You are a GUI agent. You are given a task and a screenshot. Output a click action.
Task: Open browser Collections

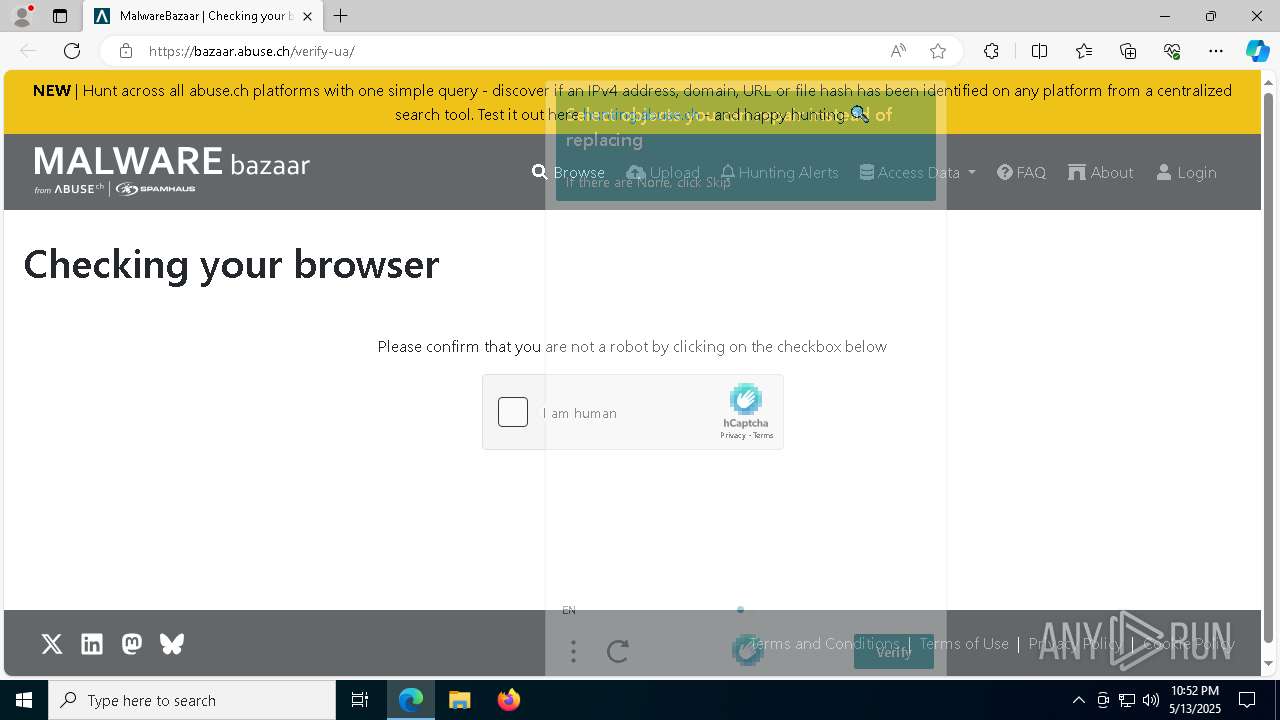1128,51
